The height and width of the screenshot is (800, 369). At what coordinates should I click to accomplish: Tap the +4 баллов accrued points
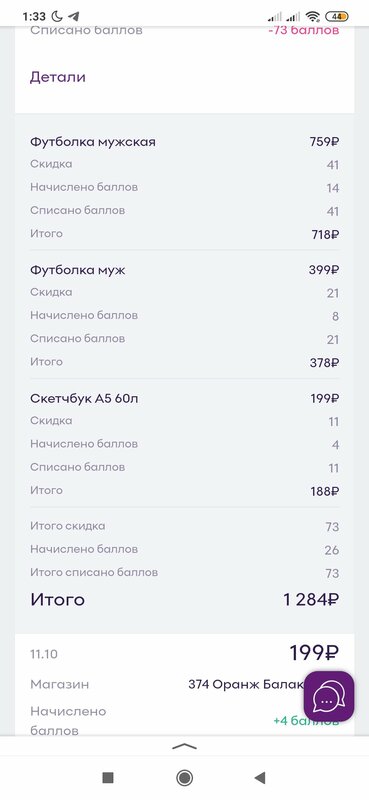(306, 721)
